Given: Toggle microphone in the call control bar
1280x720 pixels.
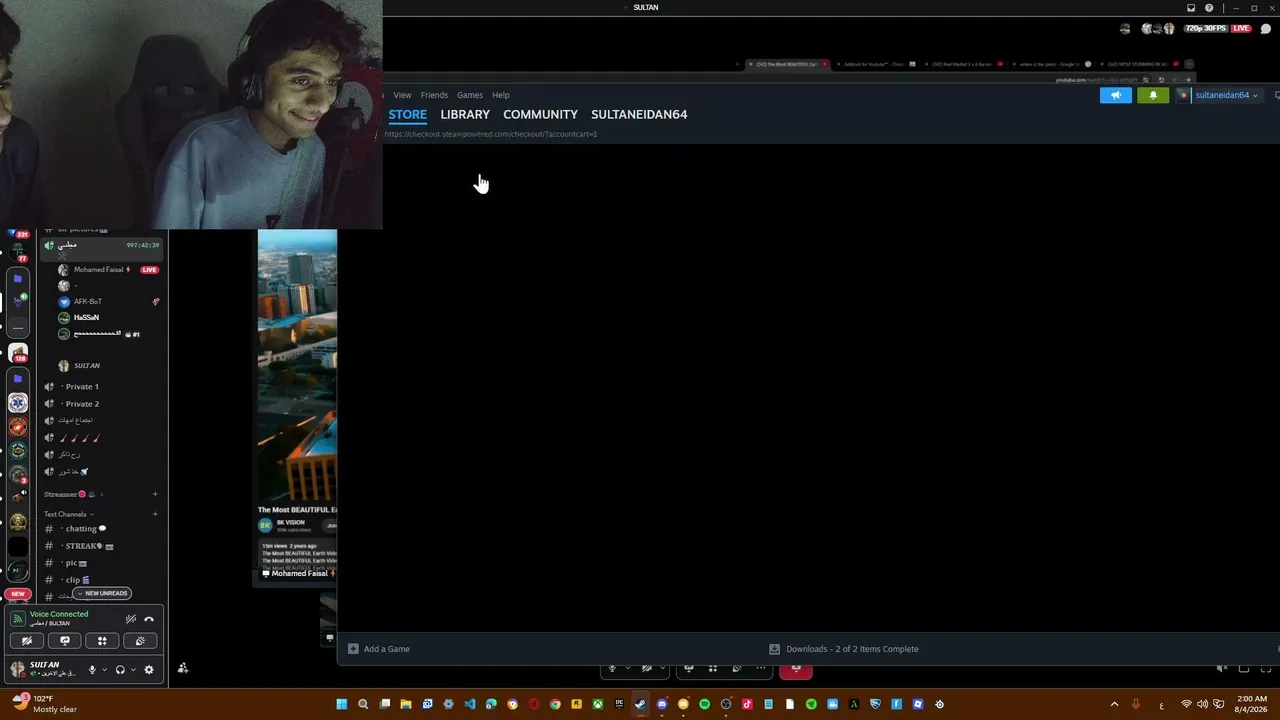Looking at the screenshot, I should click(x=612, y=668).
